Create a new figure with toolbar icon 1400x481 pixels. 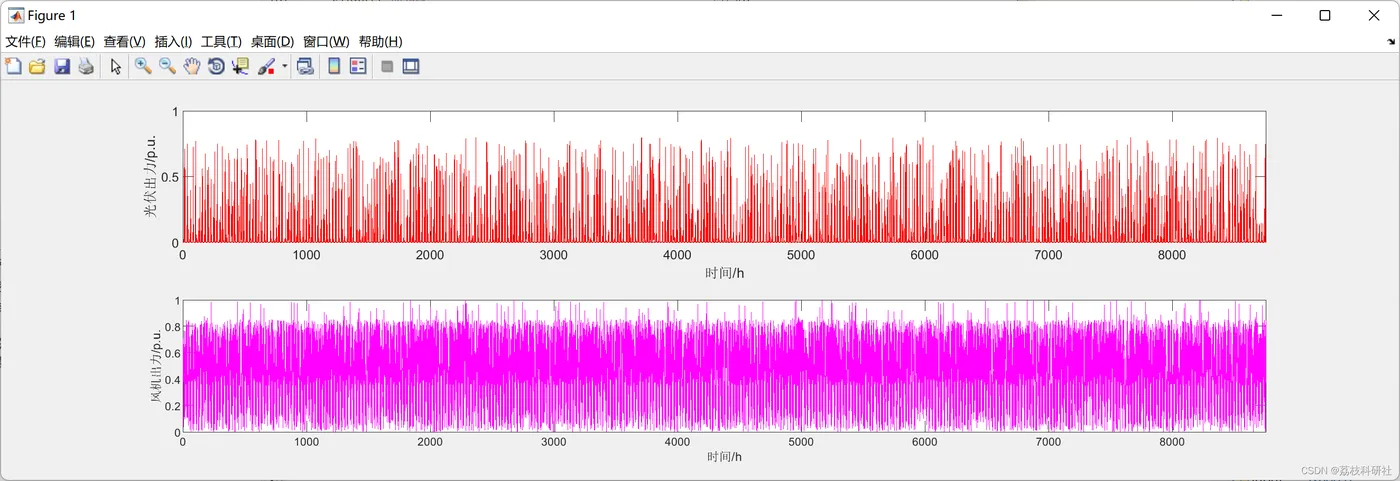tap(13, 67)
